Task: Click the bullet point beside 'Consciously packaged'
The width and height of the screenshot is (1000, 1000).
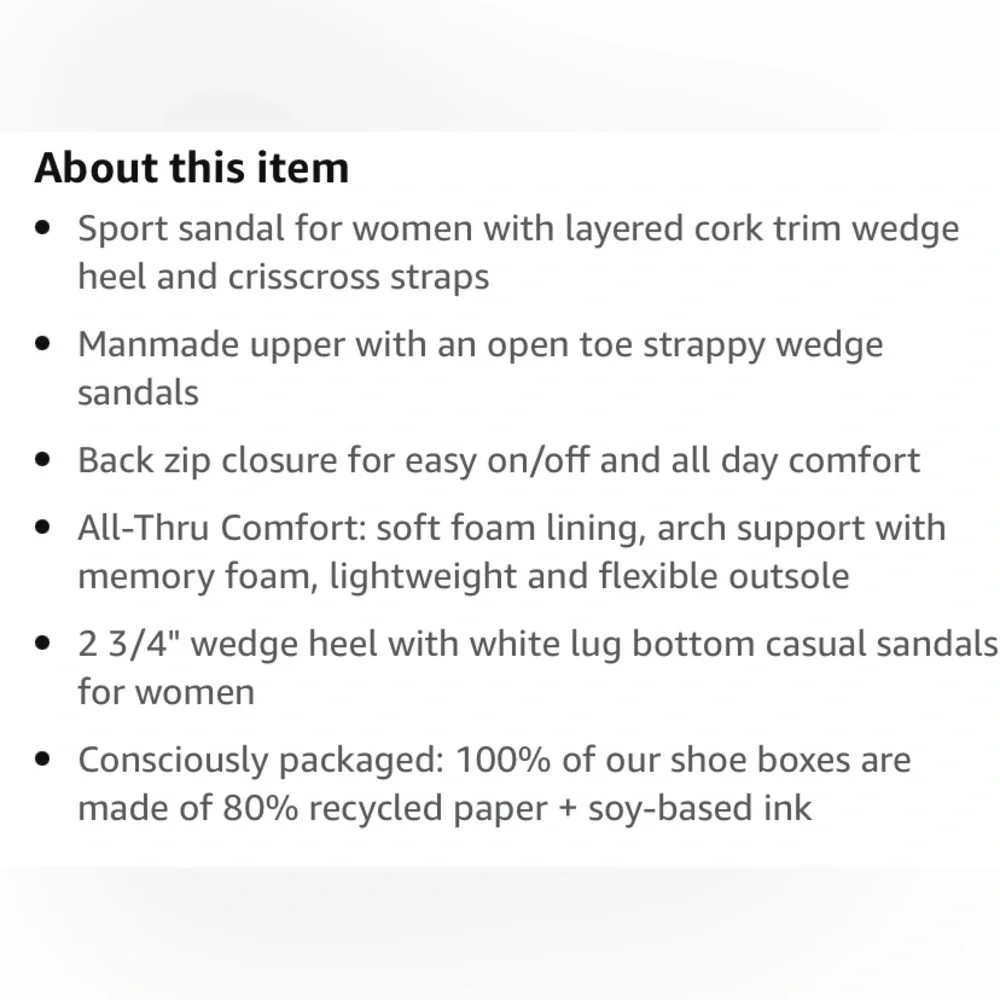Action: pos(43,759)
